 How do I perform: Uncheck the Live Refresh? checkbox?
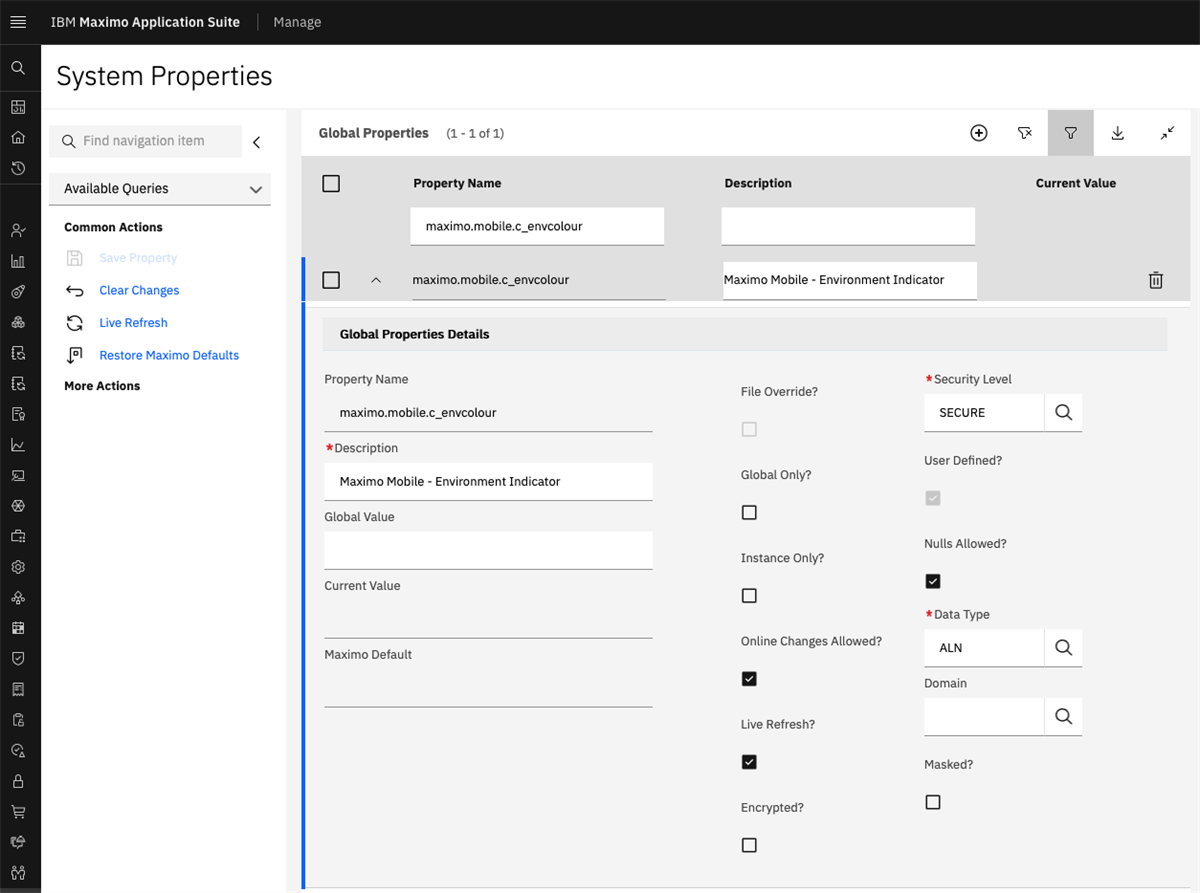[749, 762]
